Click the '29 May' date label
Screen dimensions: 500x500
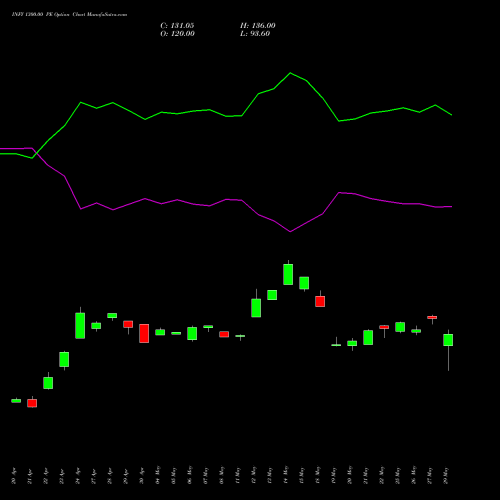pyautogui.click(x=446, y=475)
